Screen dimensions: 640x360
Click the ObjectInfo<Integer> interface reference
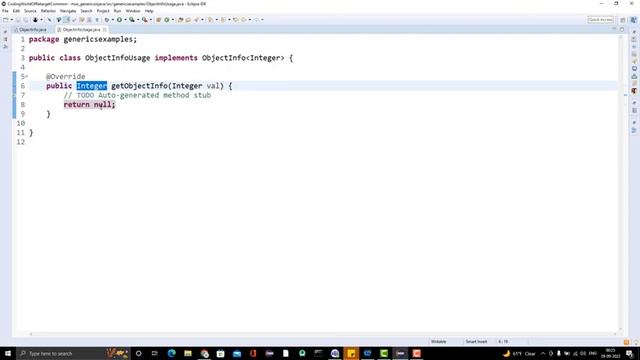pyautogui.click(x=243, y=58)
